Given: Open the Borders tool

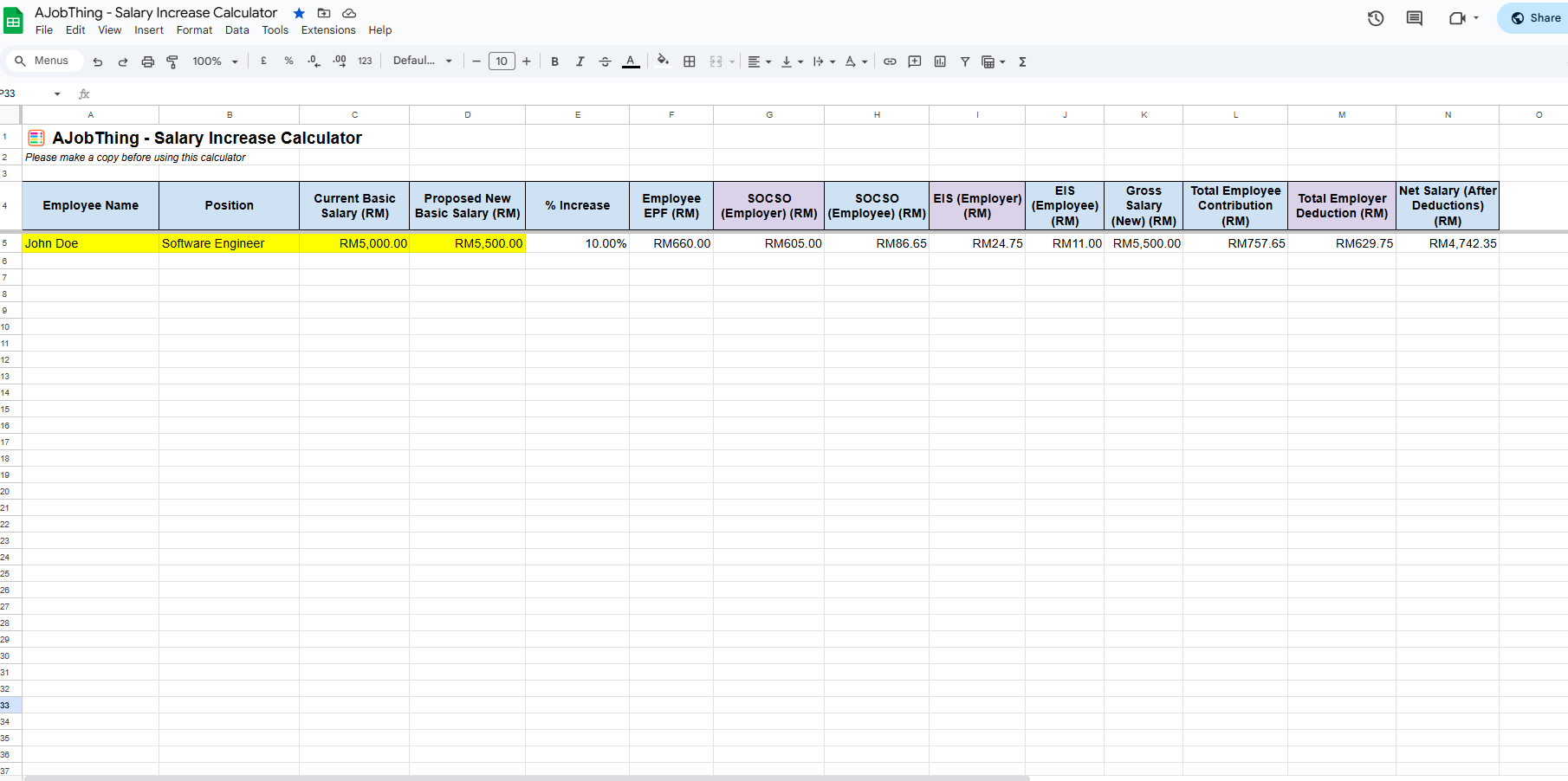Looking at the screenshot, I should pos(690,61).
